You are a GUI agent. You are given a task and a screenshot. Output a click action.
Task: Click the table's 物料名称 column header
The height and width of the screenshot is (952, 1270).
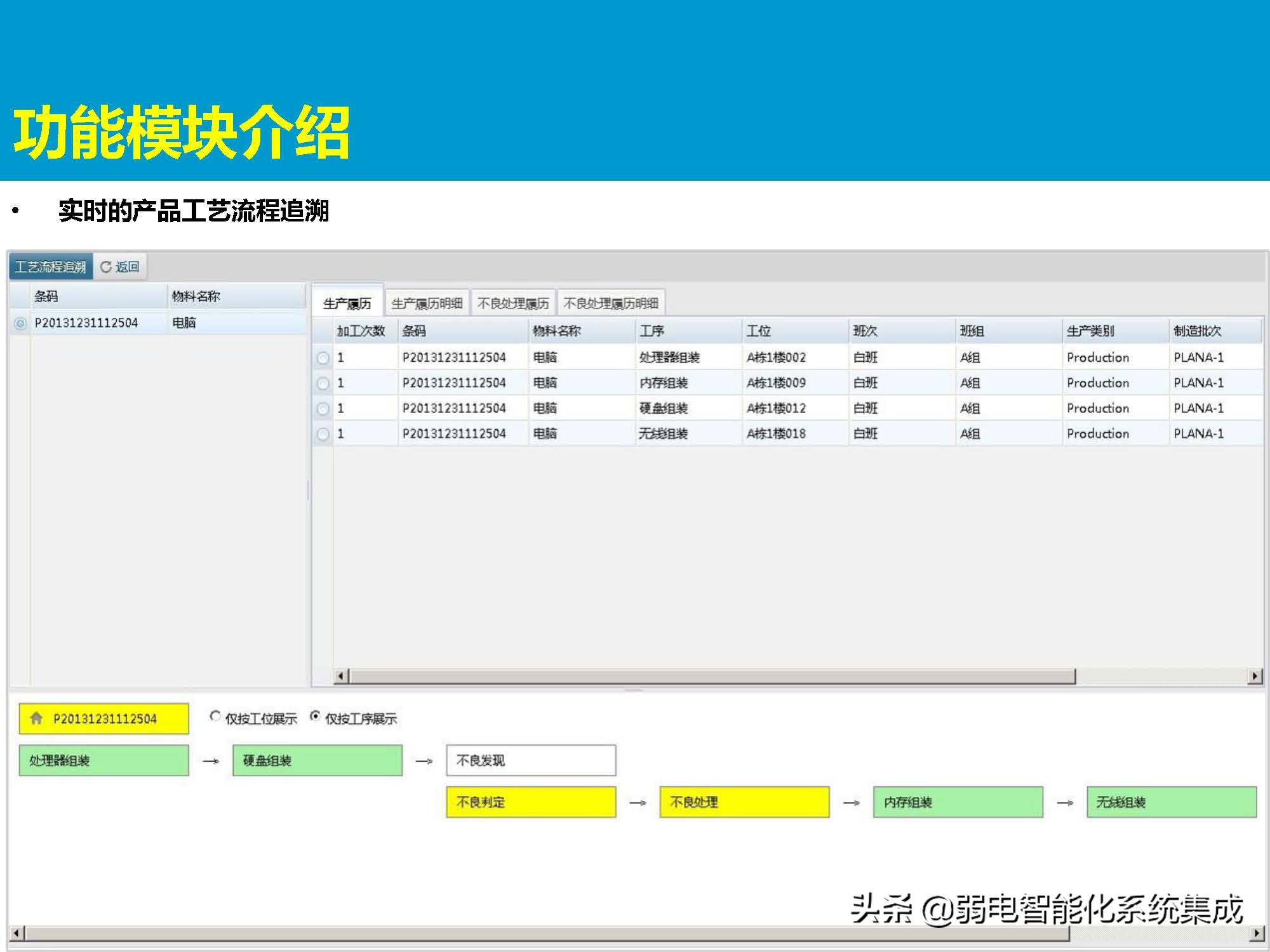coord(582,331)
